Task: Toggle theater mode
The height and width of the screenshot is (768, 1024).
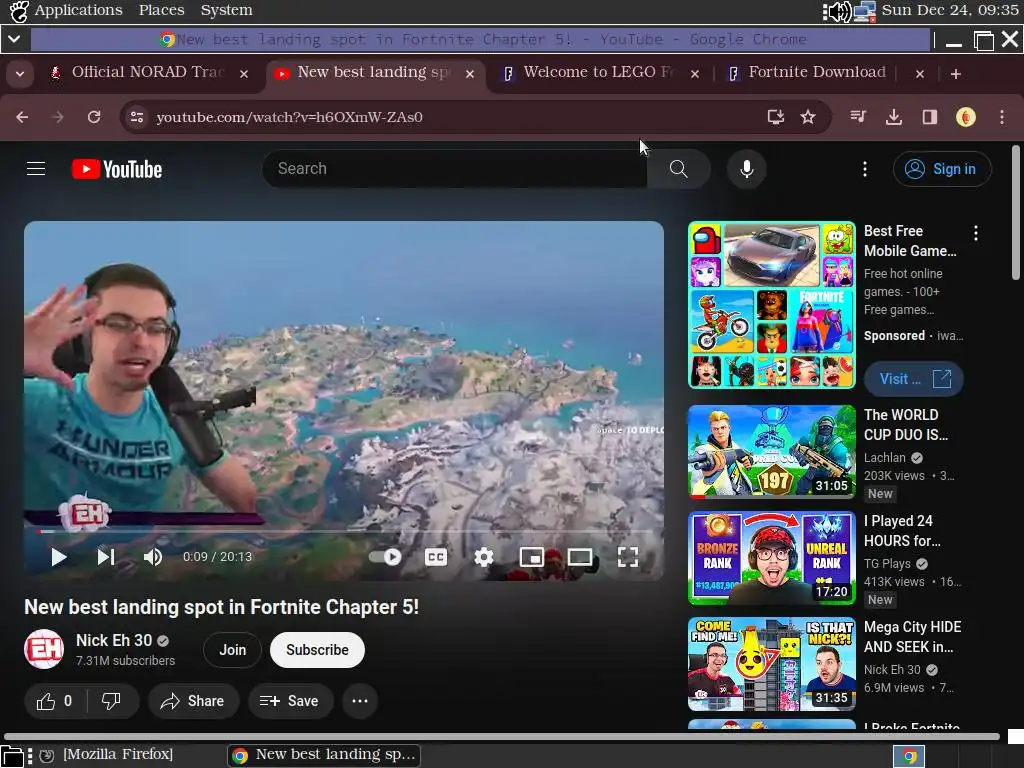Action: coord(580,557)
